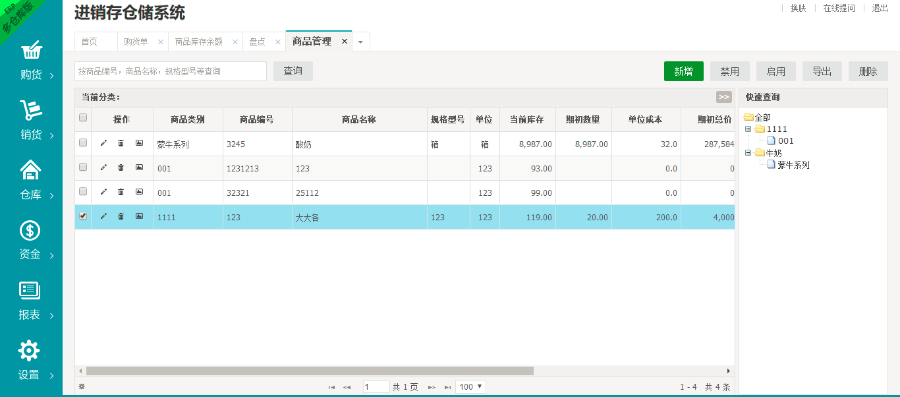Focus the product search input field

(x=170, y=71)
